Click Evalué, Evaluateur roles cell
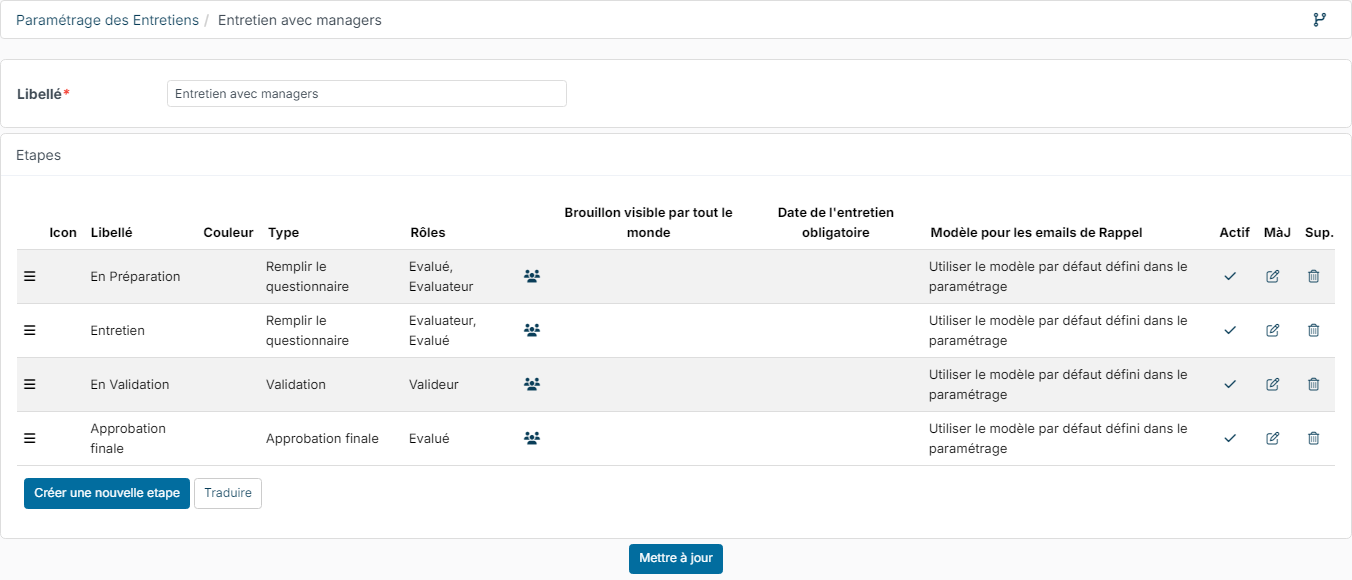Screen dimensions: 1352x580 pyautogui.click(x=441, y=276)
